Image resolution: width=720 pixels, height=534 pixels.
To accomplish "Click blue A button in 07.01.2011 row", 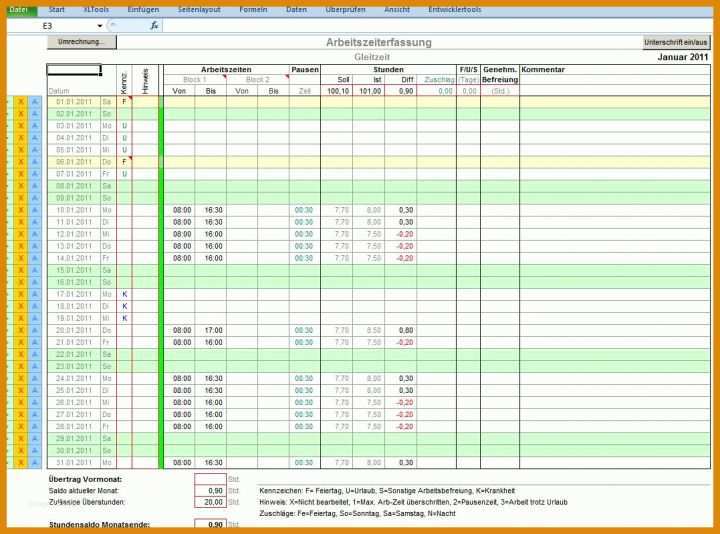I will point(35,174).
